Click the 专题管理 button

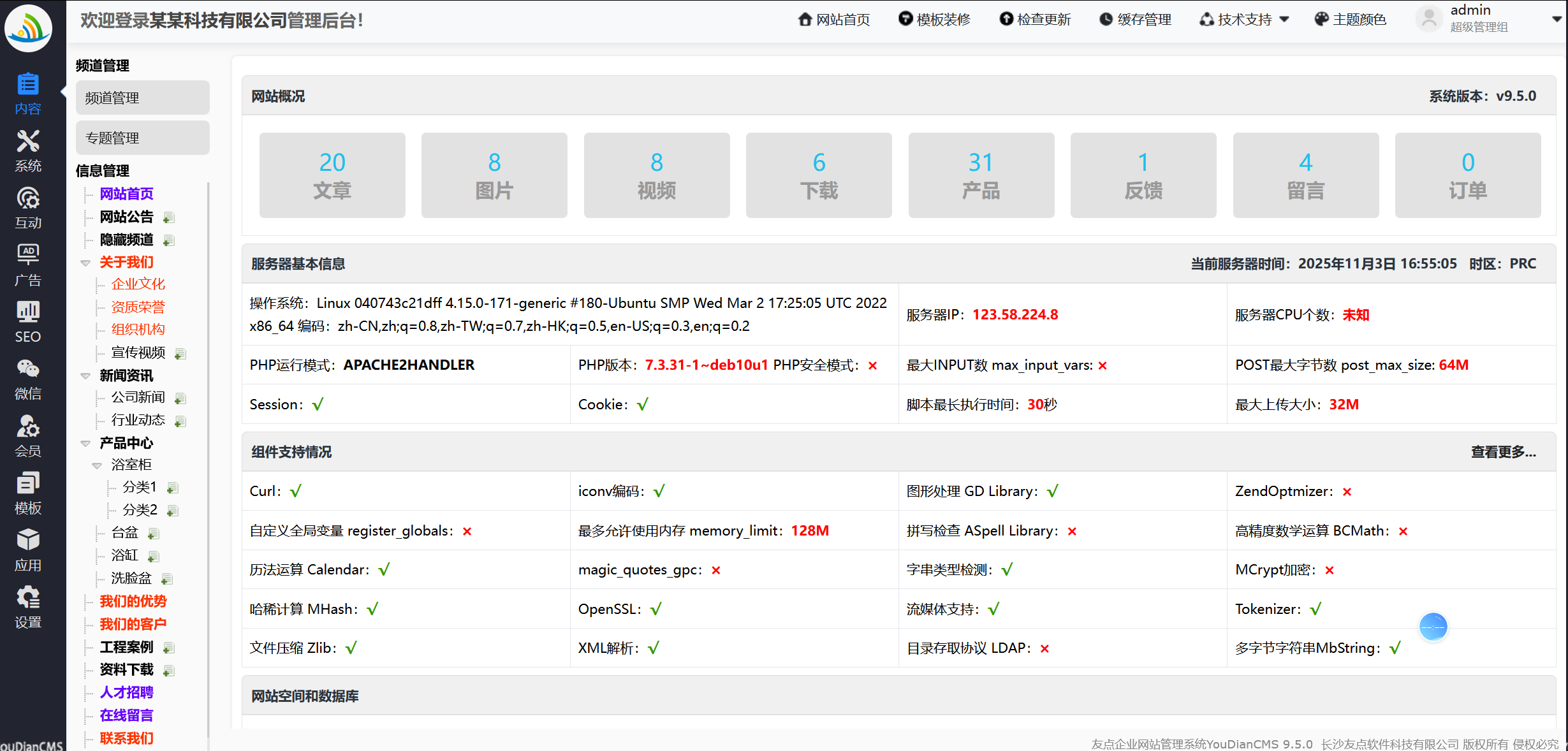(x=142, y=138)
